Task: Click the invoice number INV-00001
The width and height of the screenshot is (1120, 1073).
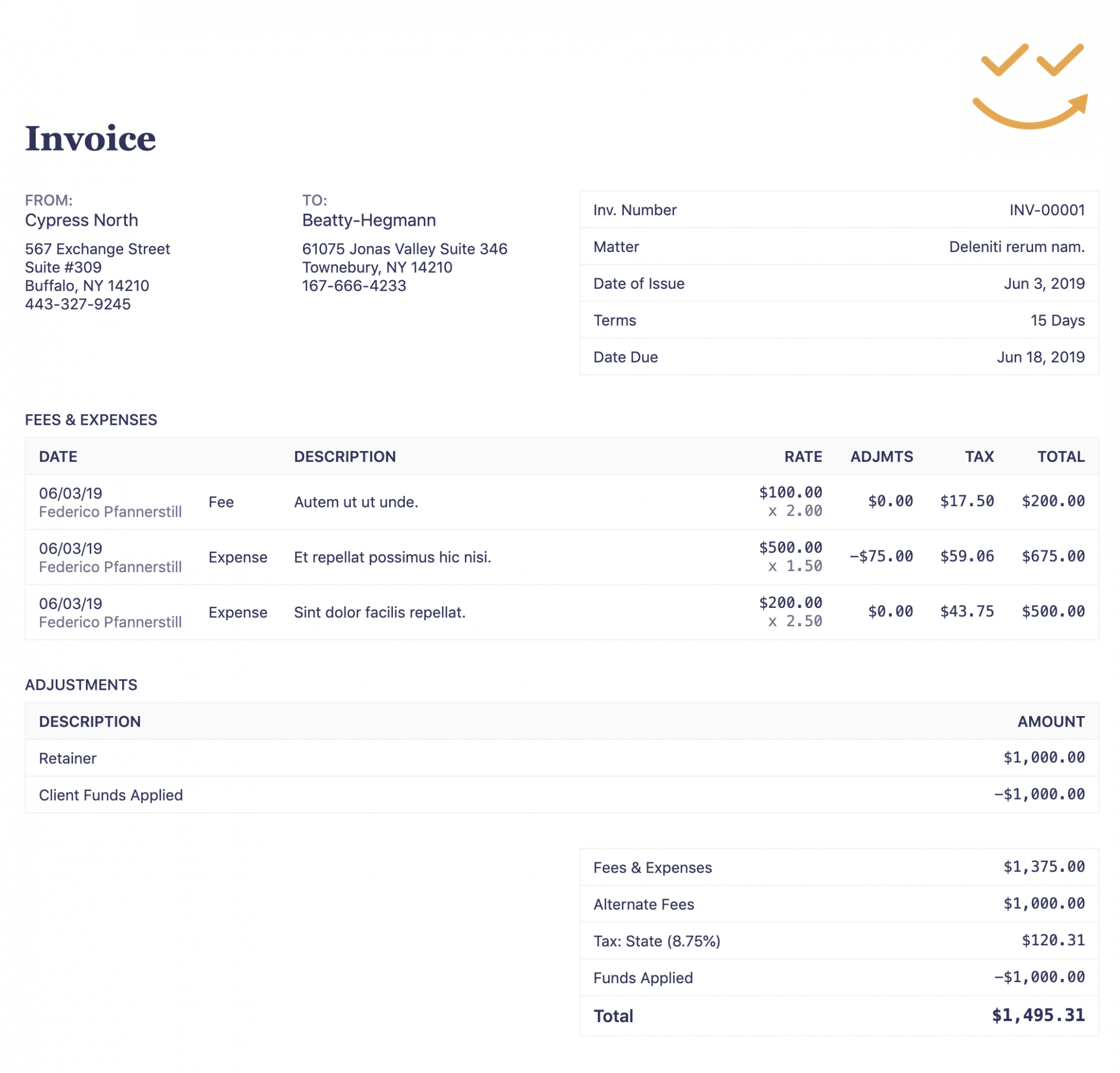Action: [x=1047, y=210]
